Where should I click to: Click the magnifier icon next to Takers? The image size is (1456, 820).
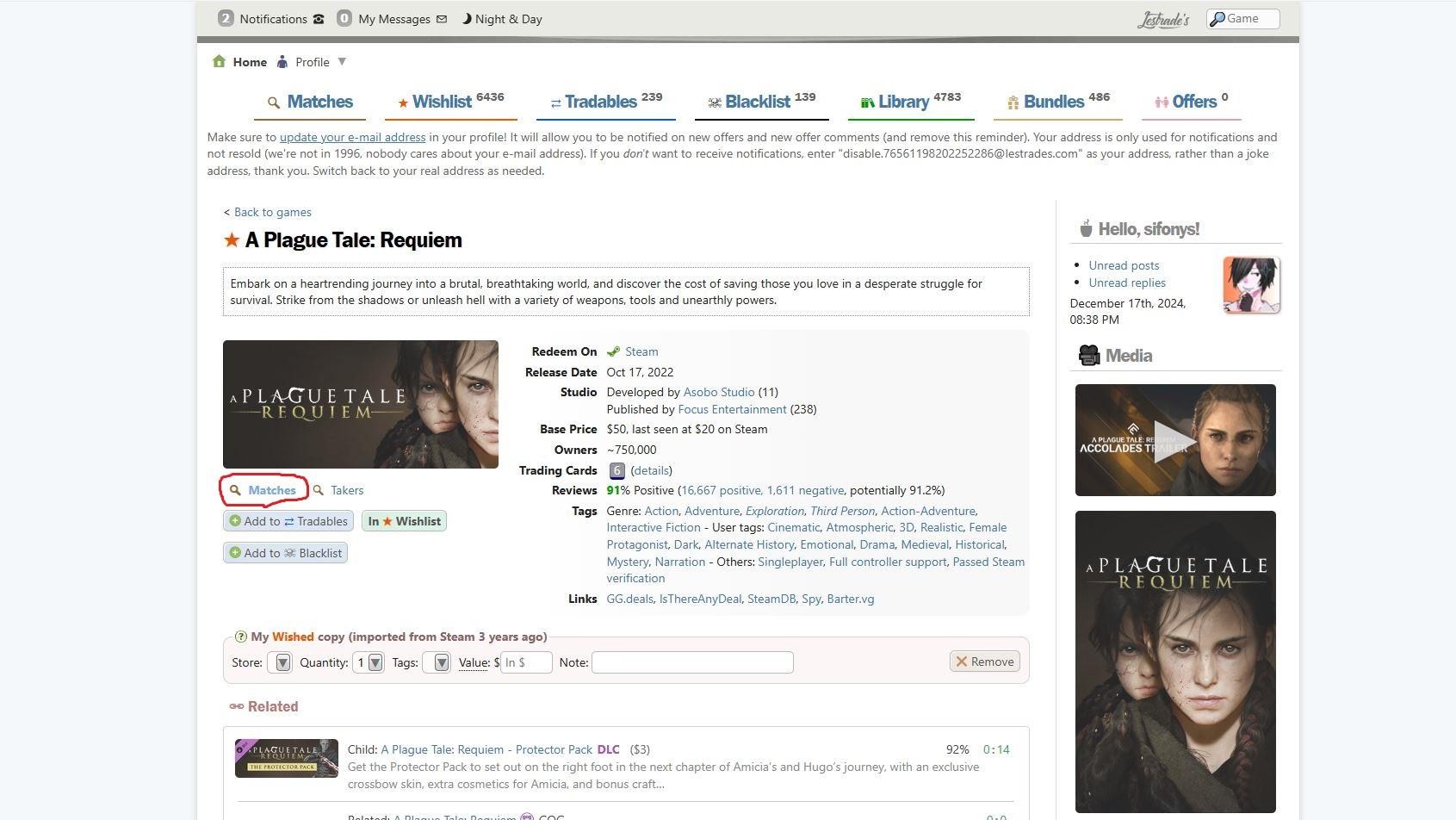(319, 490)
